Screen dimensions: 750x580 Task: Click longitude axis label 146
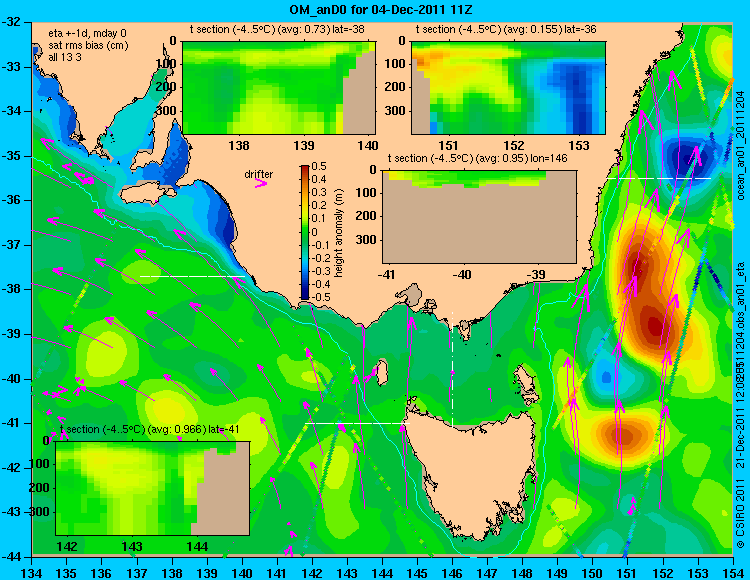[452, 572]
